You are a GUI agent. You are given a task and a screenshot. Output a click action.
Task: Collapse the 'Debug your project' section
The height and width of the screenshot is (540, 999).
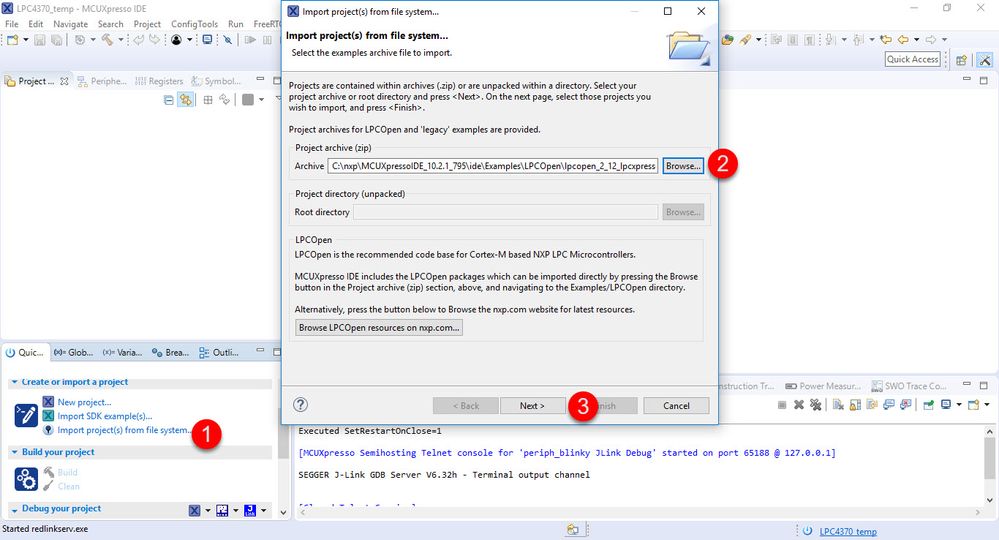tap(14, 509)
